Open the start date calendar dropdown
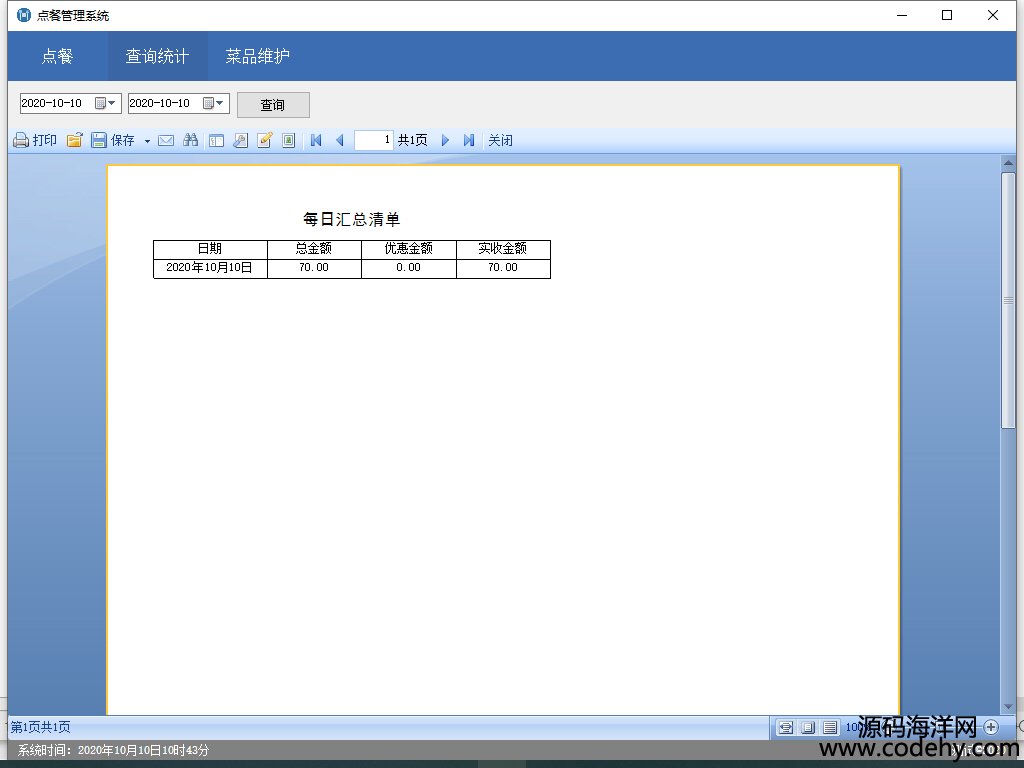Viewport: 1024px width, 768px height. (105, 103)
